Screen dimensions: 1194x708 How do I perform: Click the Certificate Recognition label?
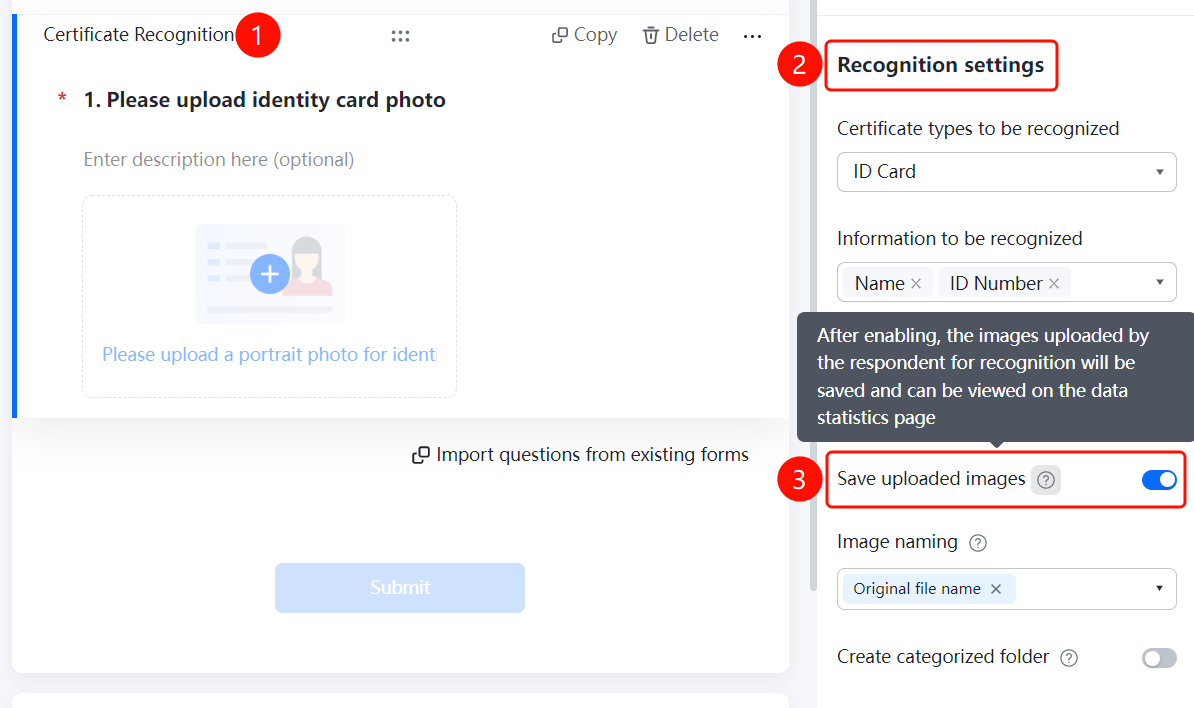pos(139,35)
